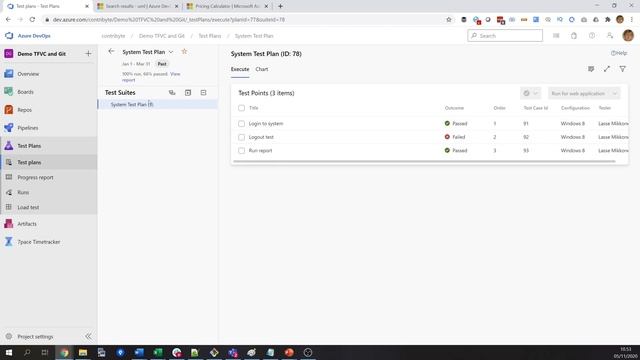Expand all test suites icon

188,93
